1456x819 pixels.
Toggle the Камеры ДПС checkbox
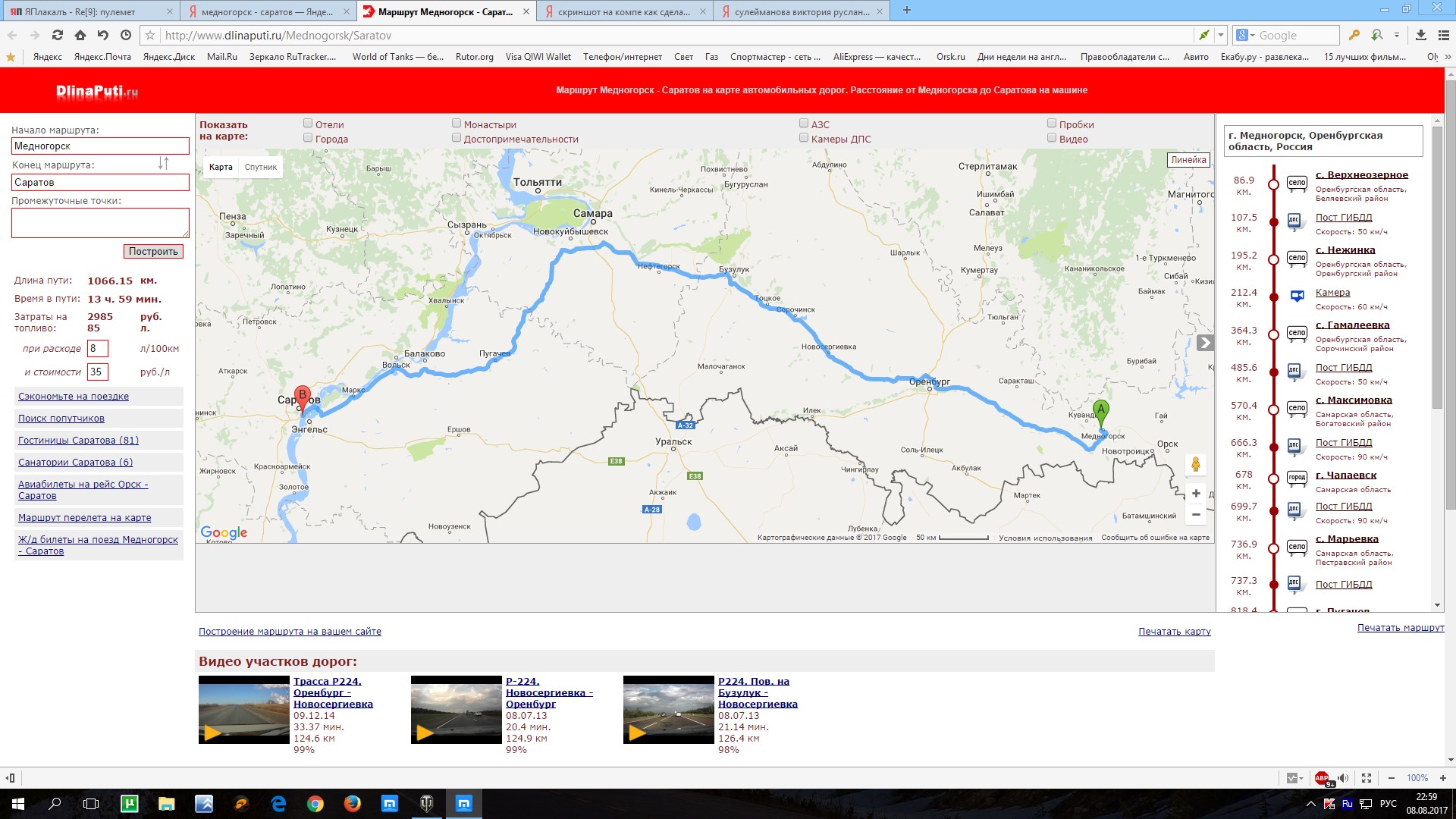804,138
